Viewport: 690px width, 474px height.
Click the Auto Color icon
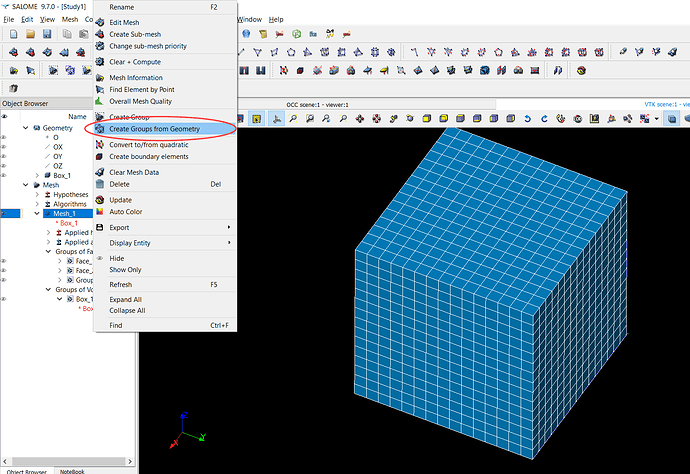[100, 211]
